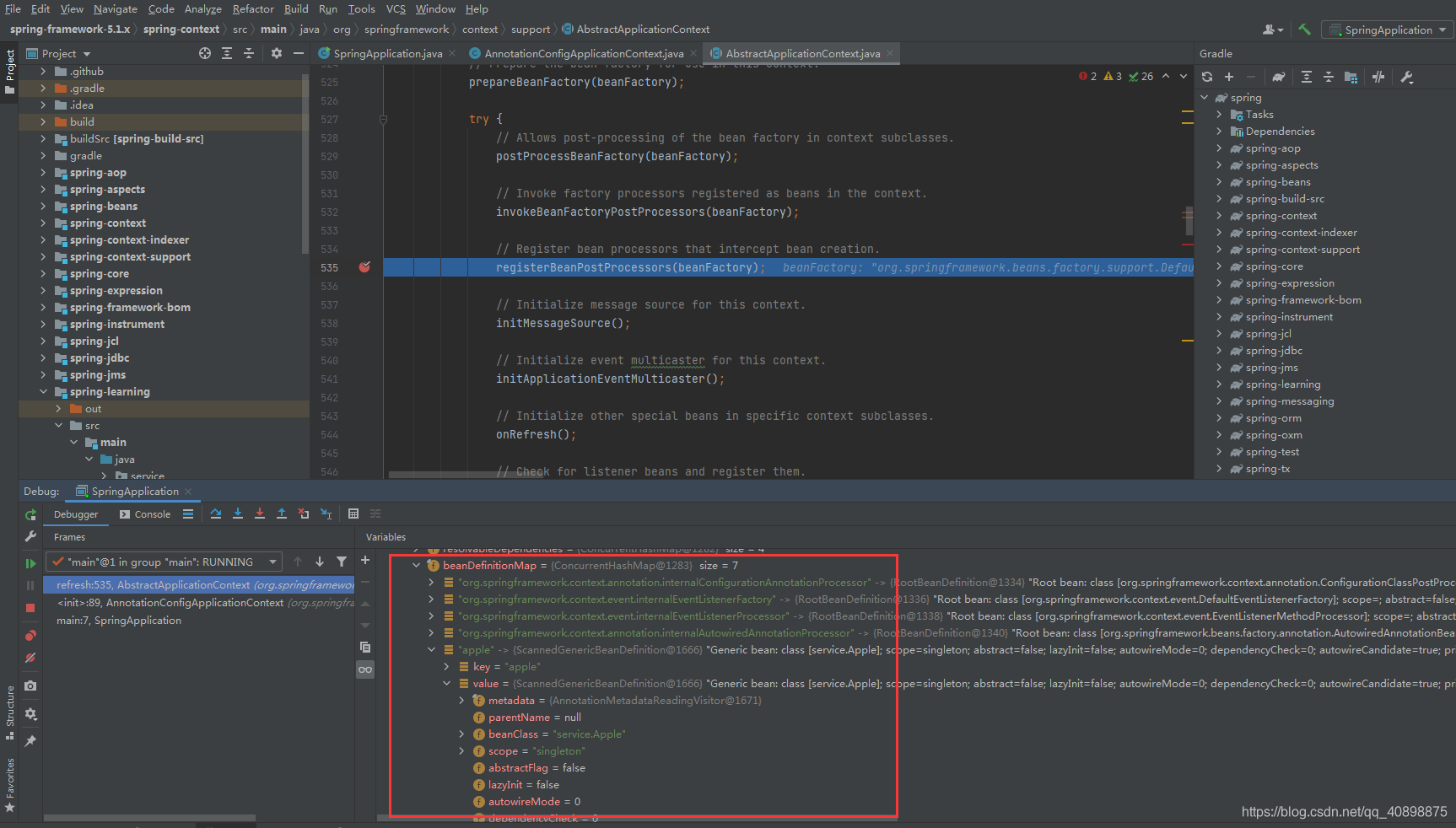Viewport: 1456px width, 828px height.
Task: Click the Run to Cursor icon
Action: [326, 513]
